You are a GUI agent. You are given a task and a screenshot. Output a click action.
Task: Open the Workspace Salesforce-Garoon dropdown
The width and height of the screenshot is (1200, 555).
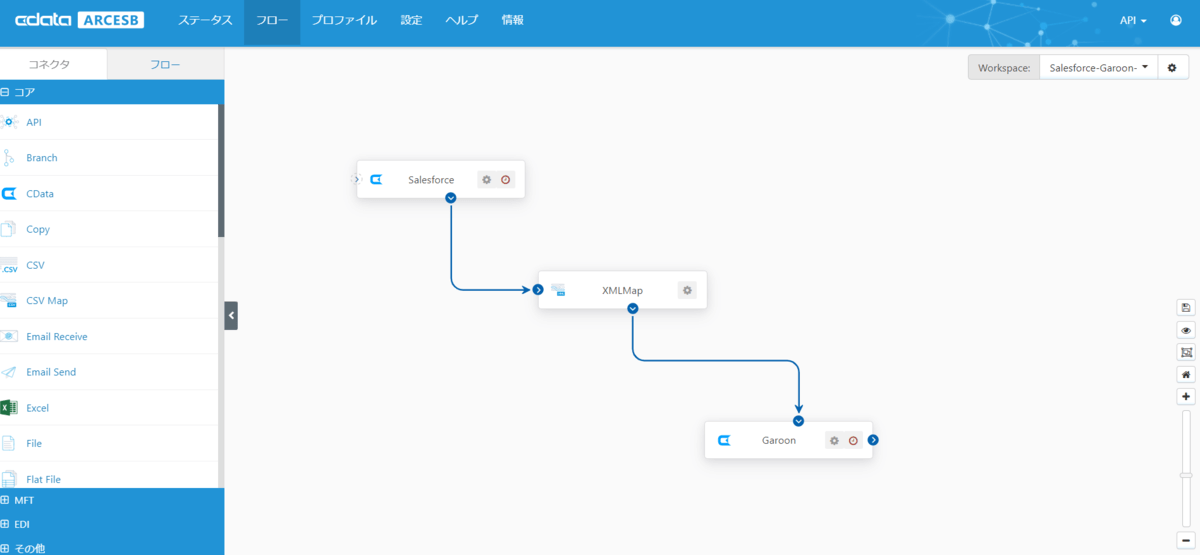[x=1099, y=67]
